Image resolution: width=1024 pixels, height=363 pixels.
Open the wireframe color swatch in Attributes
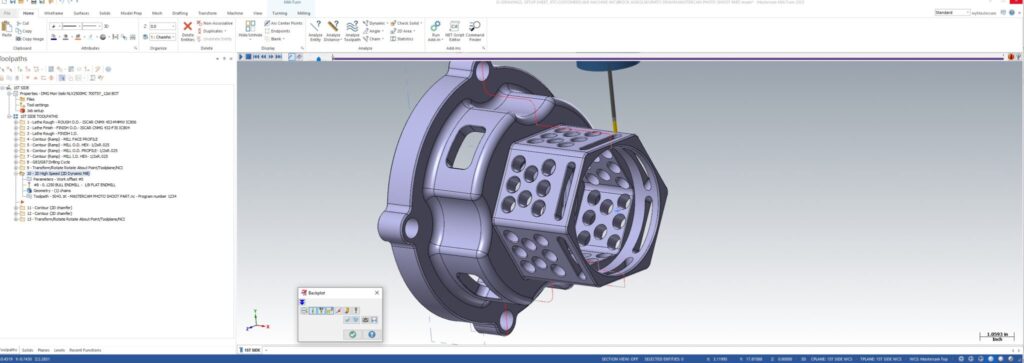click(55, 37)
